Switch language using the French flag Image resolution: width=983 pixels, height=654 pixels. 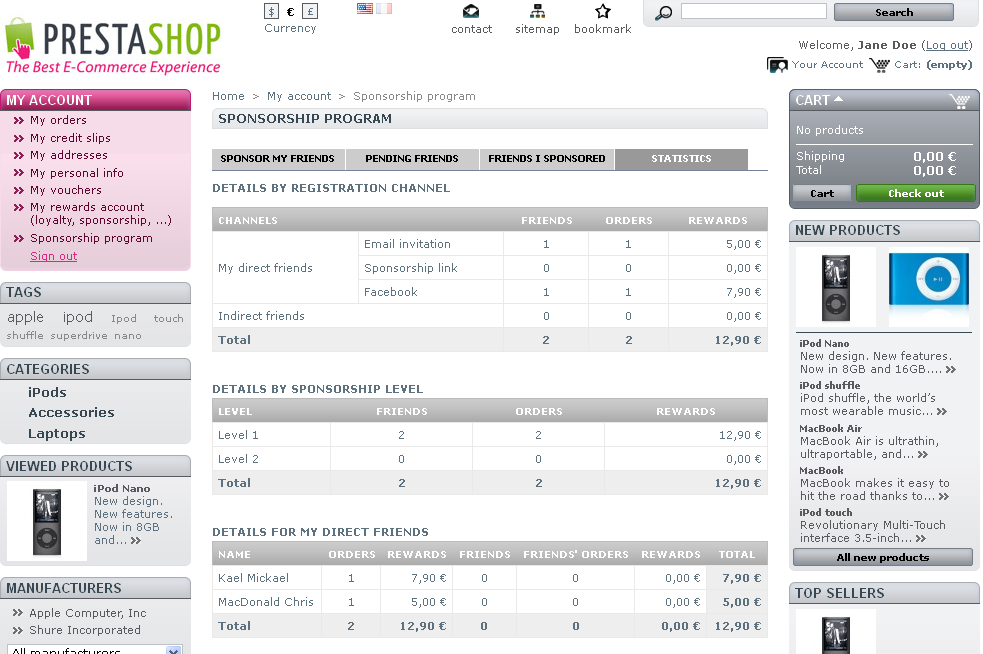384,8
